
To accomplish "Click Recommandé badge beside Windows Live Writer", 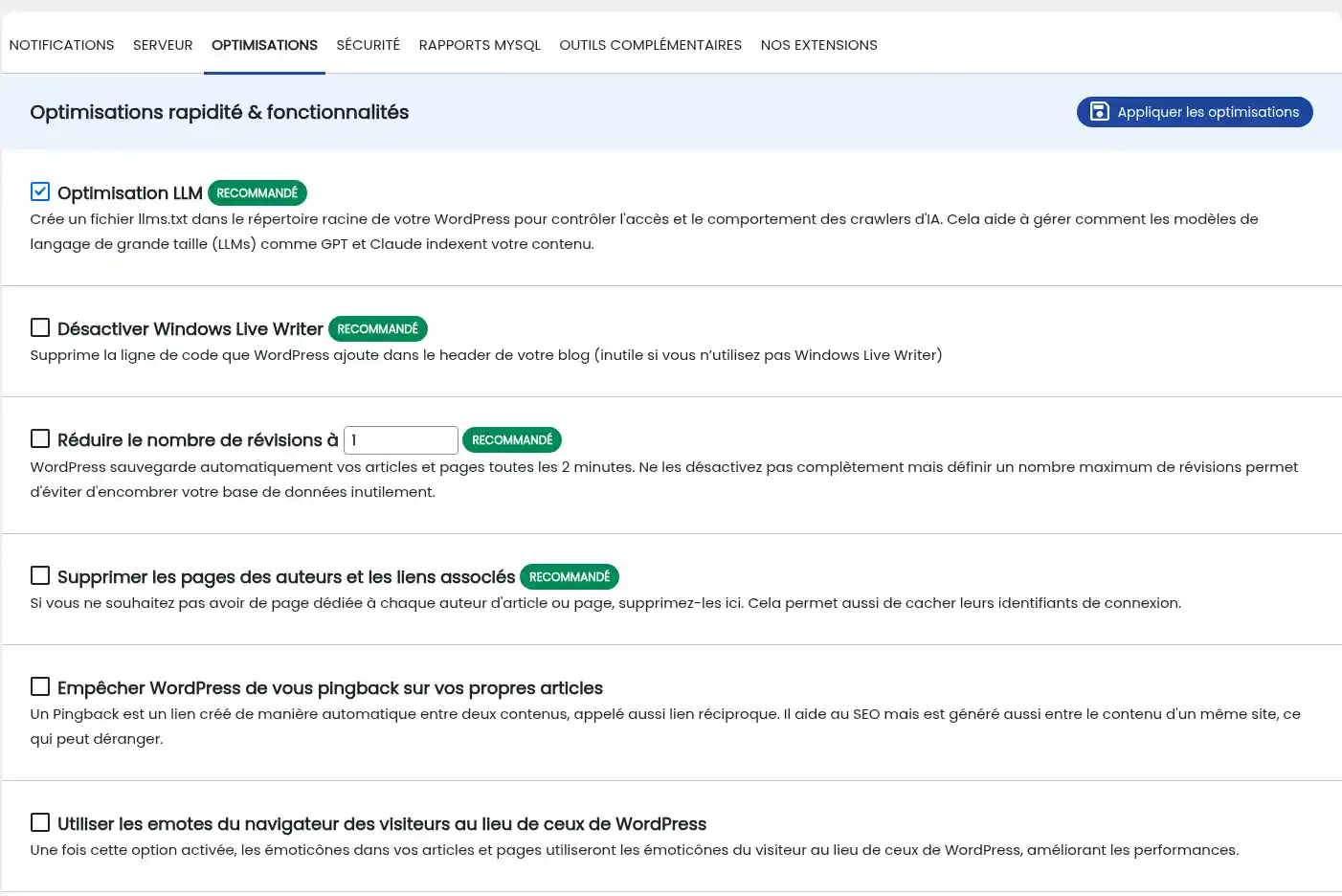I will click(378, 329).
